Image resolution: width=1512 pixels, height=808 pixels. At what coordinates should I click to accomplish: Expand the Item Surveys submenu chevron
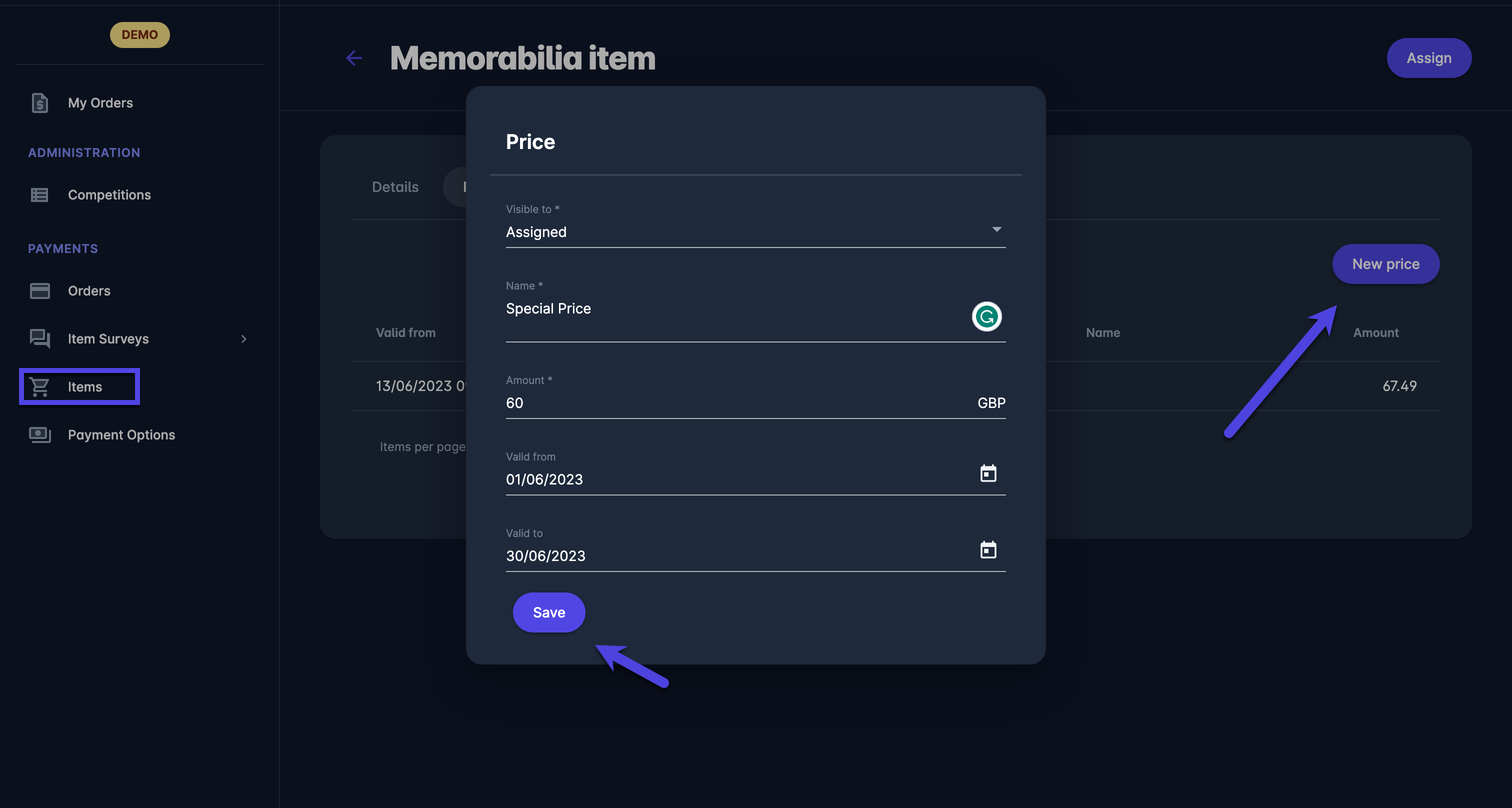point(243,339)
